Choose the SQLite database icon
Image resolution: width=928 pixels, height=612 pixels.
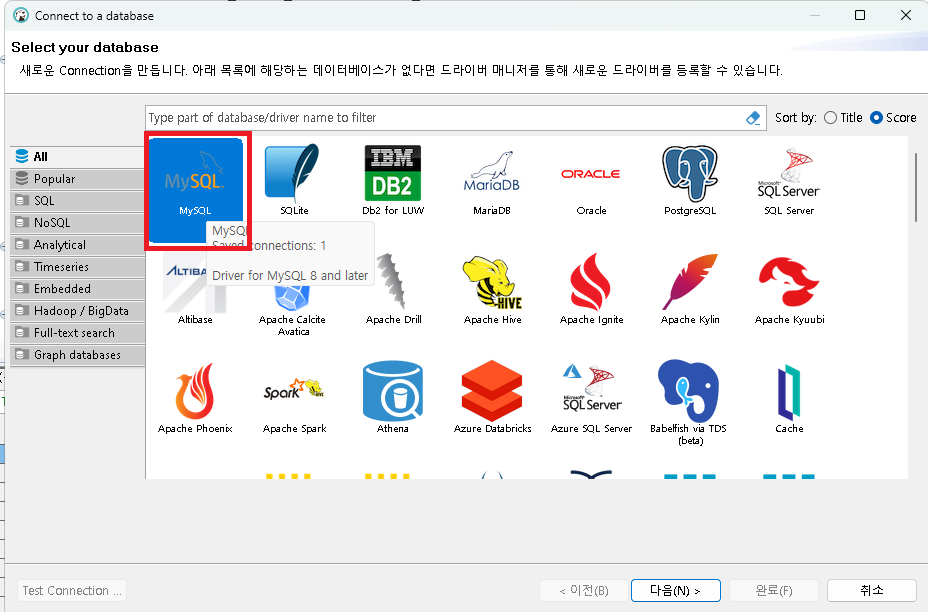point(294,179)
